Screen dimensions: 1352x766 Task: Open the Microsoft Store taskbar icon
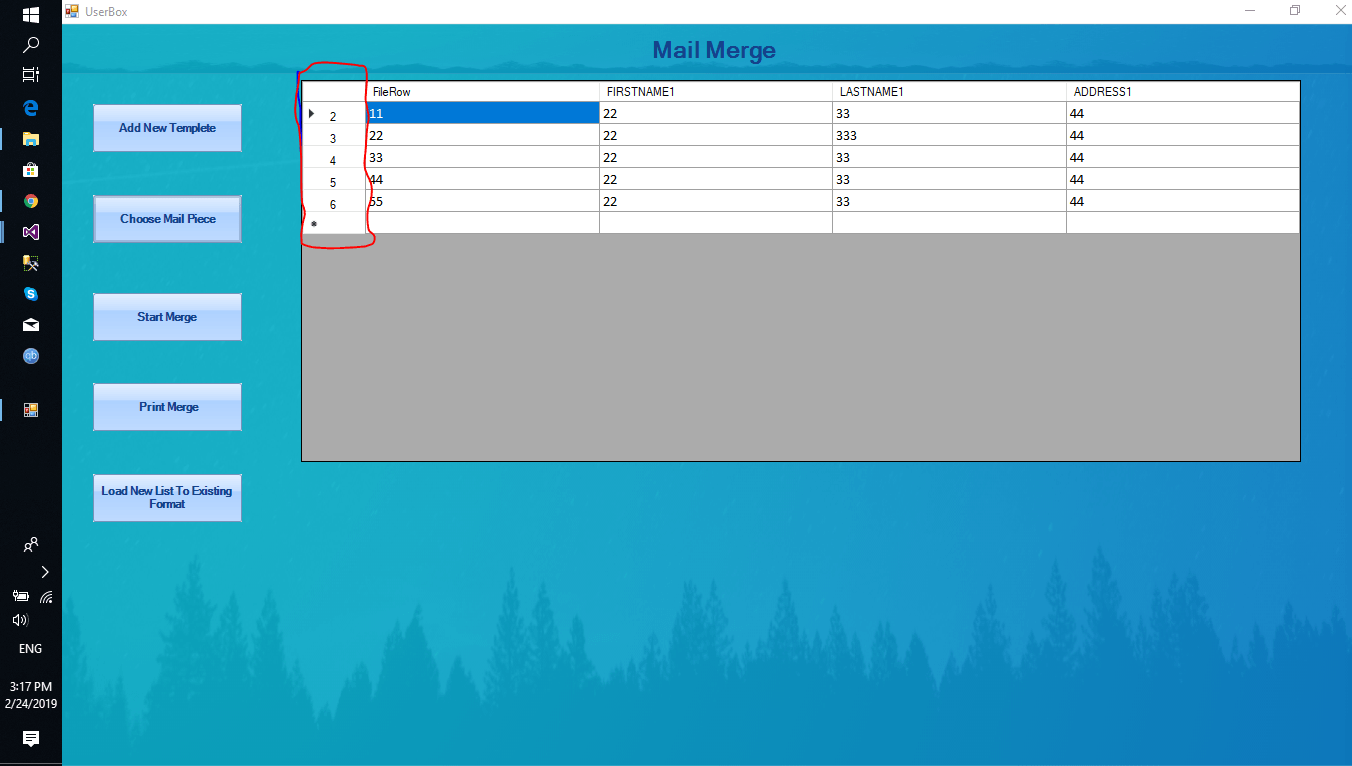31,170
